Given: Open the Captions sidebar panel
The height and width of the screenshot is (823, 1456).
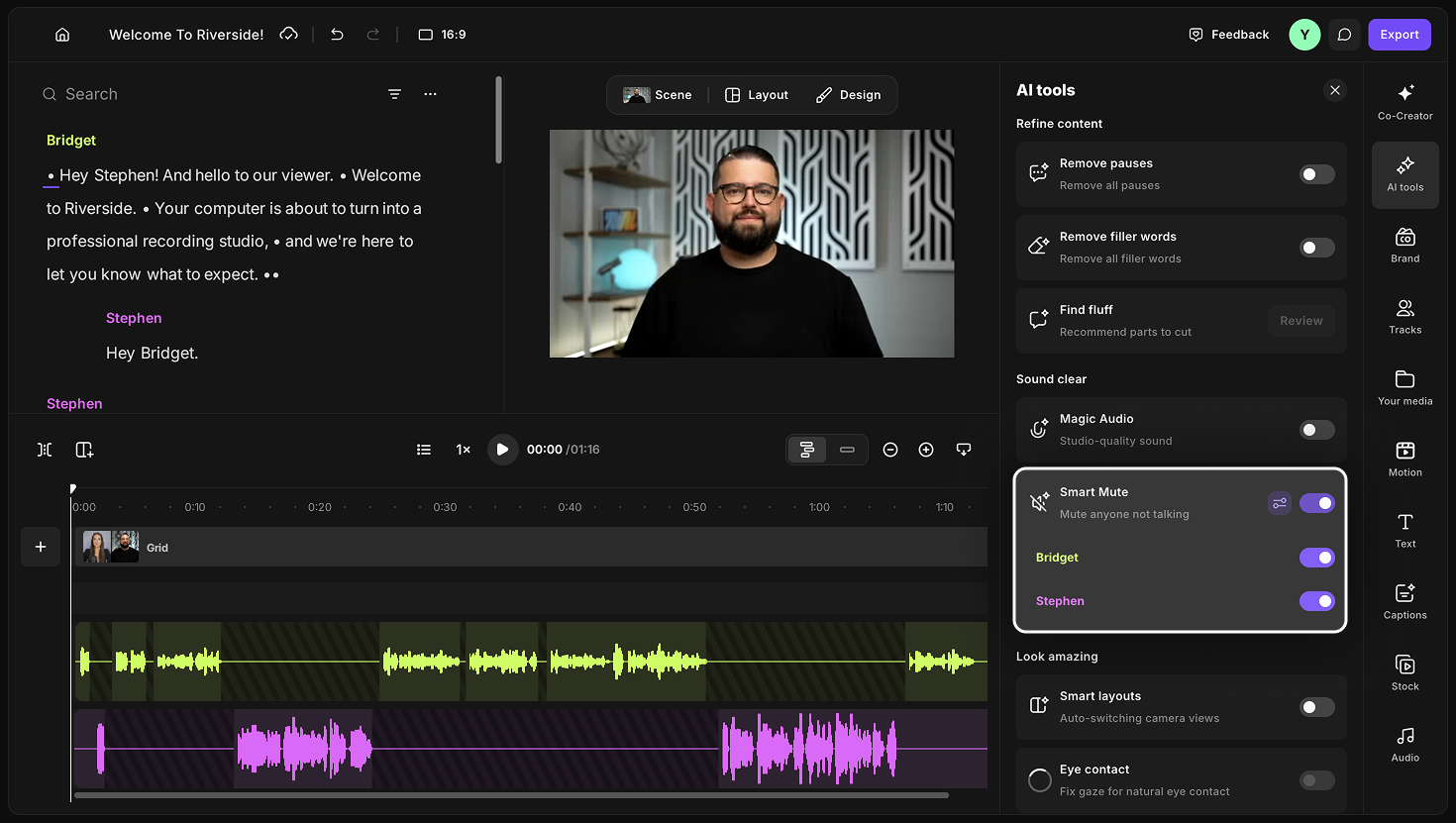Looking at the screenshot, I should [1404, 602].
